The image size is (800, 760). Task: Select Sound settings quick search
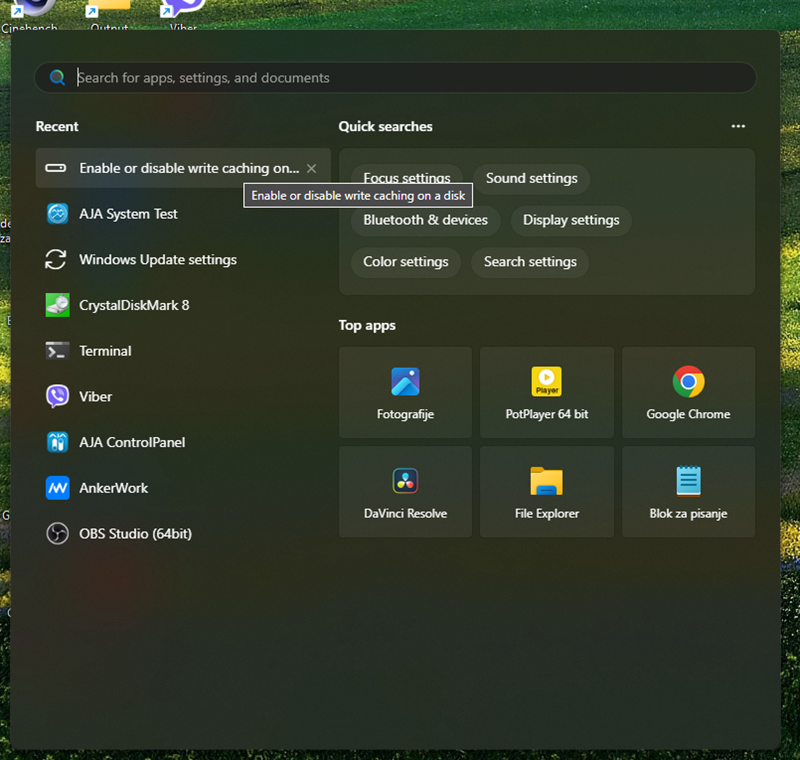point(531,178)
